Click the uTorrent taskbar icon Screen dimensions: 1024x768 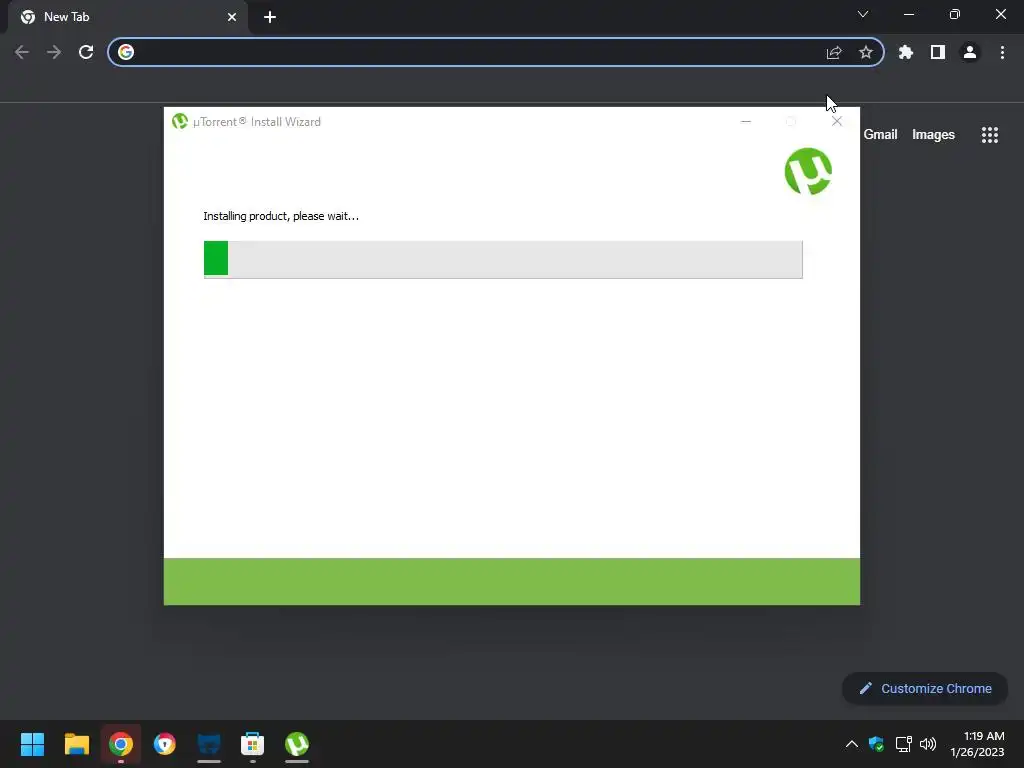tap(297, 744)
